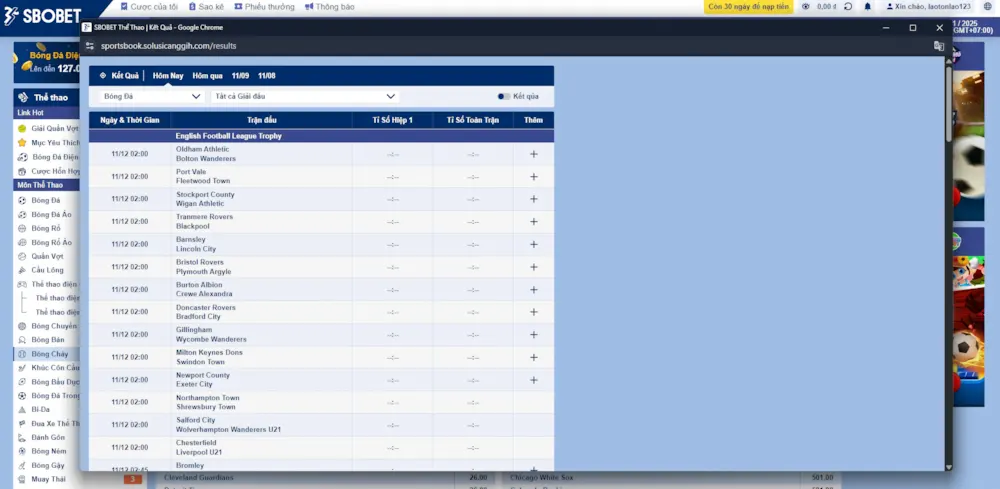This screenshot has height=489, width=1000.
Task: Expand details for Oldham Athletic vs Bolton Wanderers
Action: (533, 154)
